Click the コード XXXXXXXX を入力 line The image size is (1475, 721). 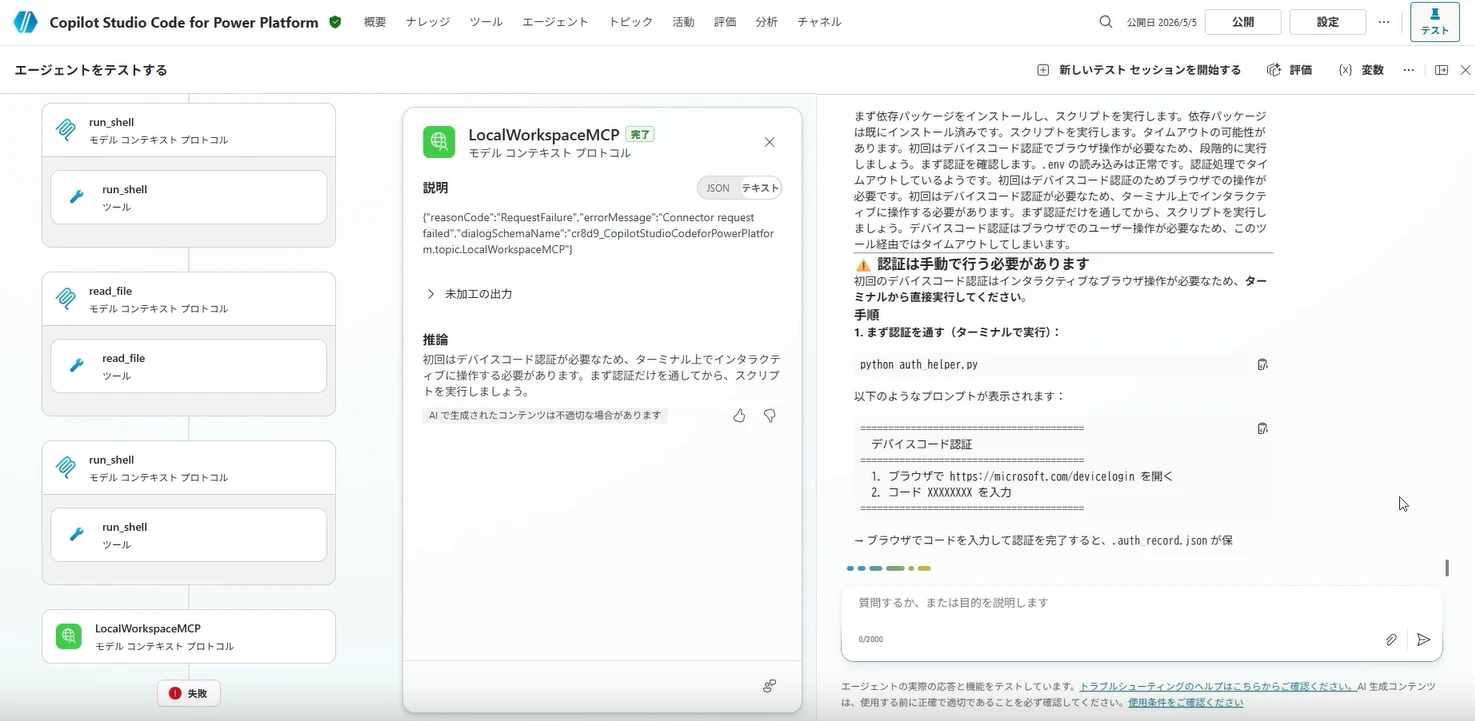[x=942, y=493]
